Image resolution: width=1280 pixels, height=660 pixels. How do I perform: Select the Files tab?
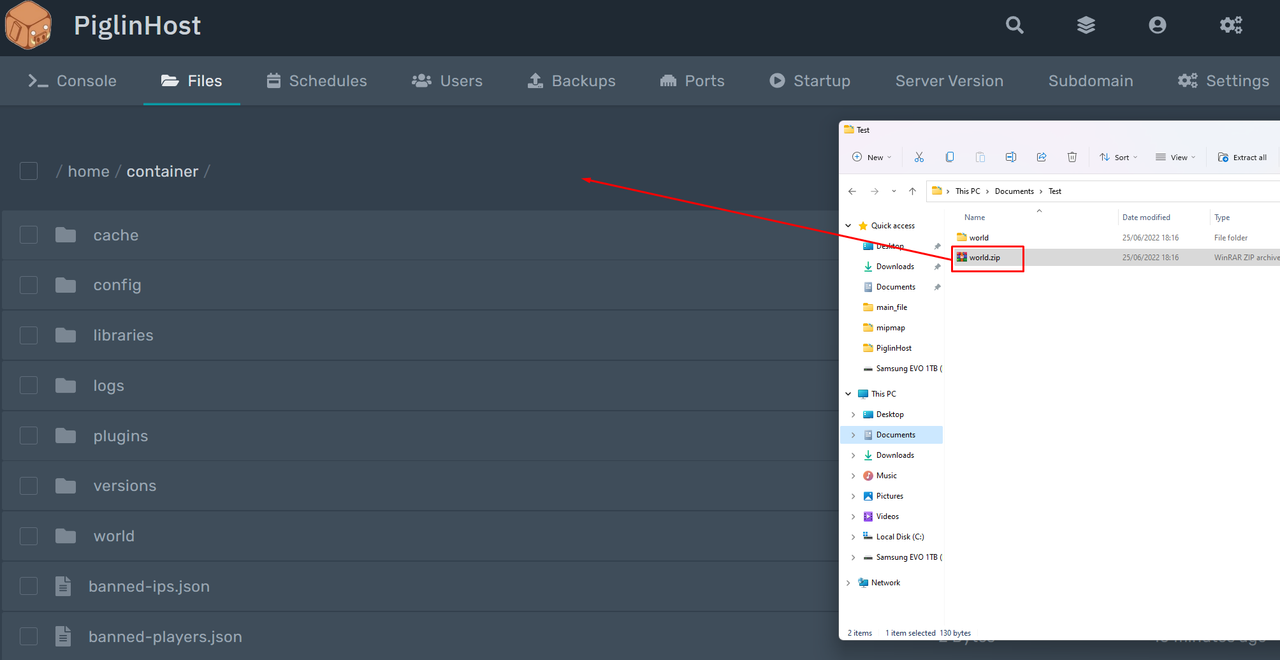pyautogui.click(x=191, y=81)
